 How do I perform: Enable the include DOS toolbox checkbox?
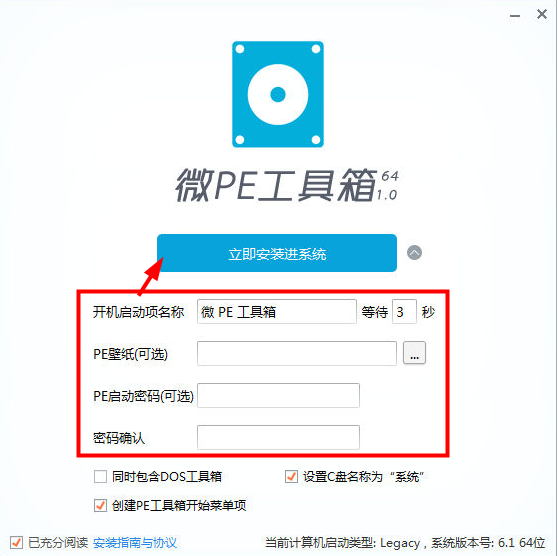click(x=100, y=476)
